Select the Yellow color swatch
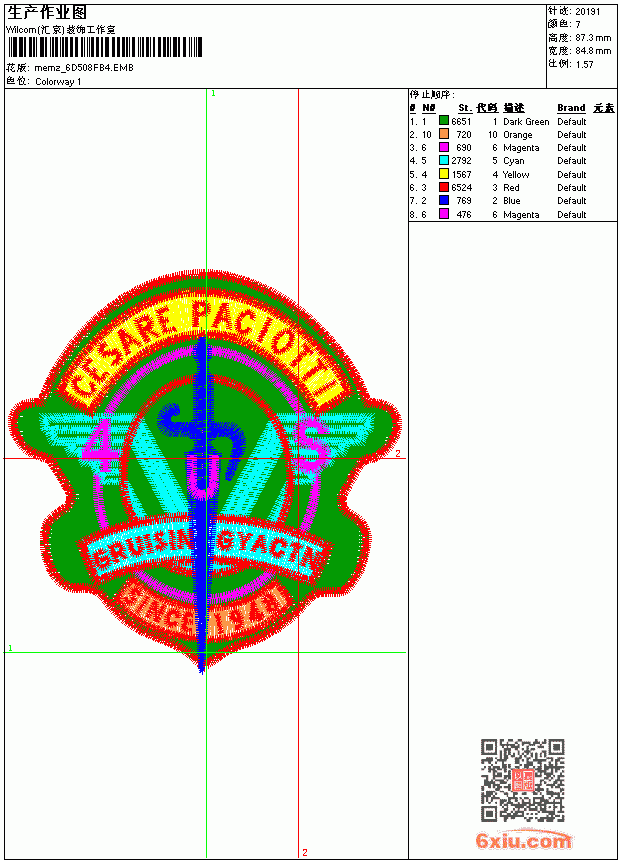Image resolution: width=620 pixels, height=860 pixels. pos(444,174)
